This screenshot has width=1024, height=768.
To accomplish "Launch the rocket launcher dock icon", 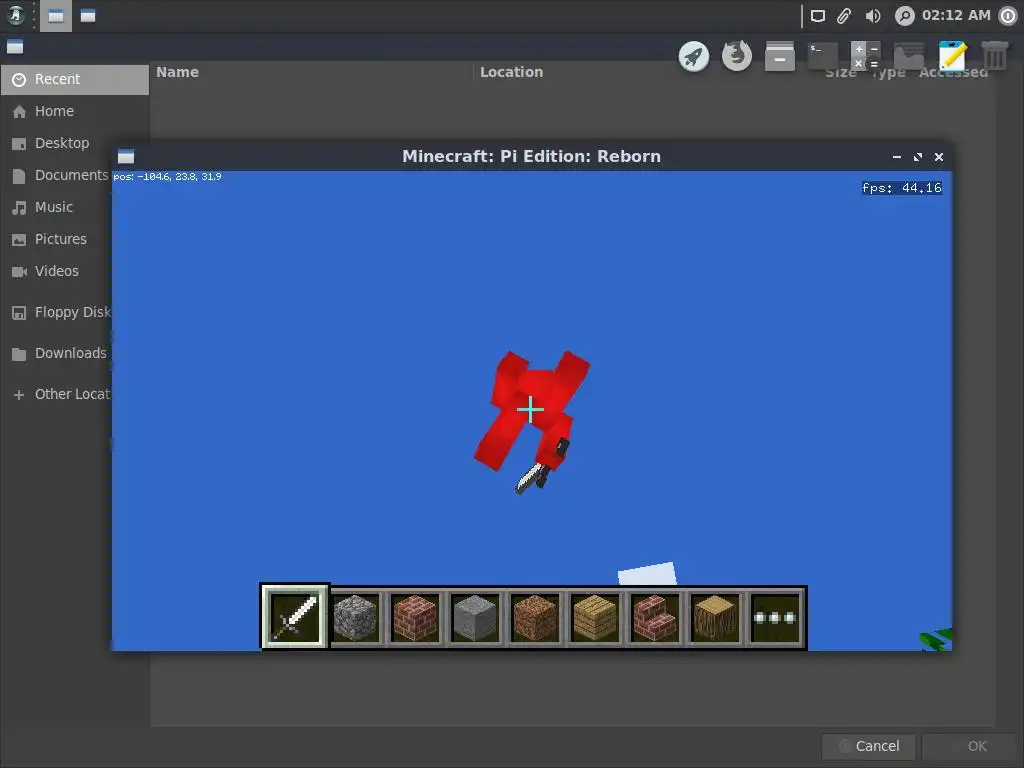I will tap(694, 56).
